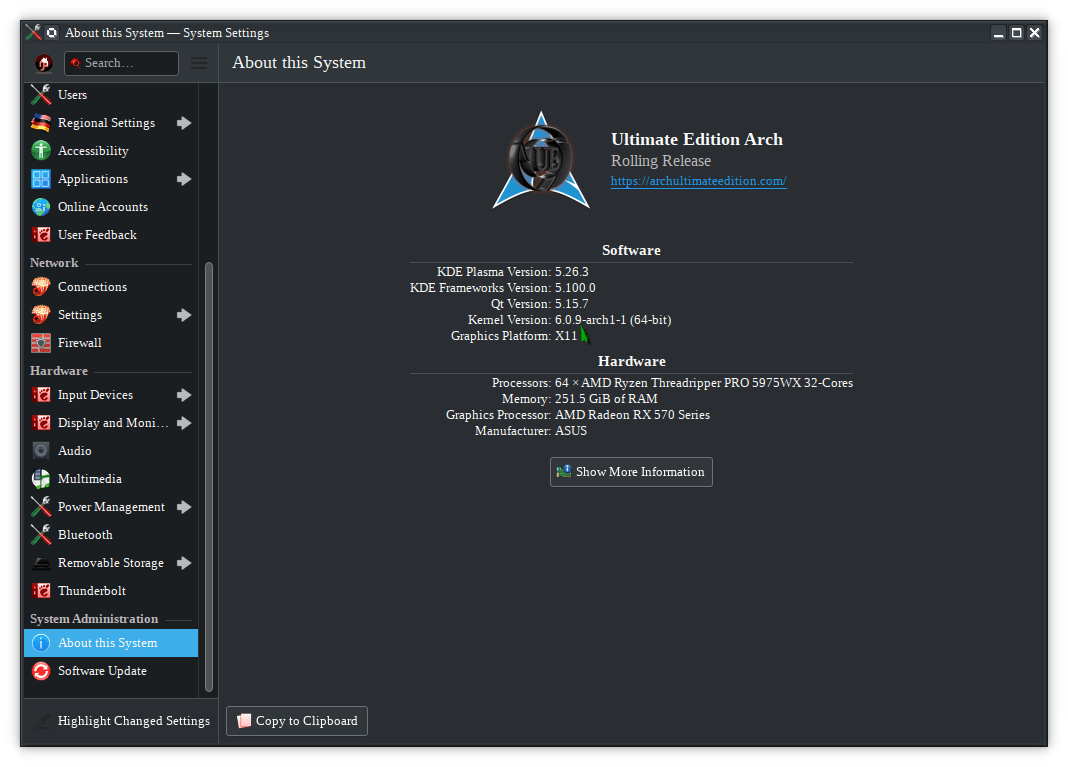Image resolution: width=1068 pixels, height=767 pixels.
Task: Select the Software Update label in sidebar
Action: tap(102, 670)
